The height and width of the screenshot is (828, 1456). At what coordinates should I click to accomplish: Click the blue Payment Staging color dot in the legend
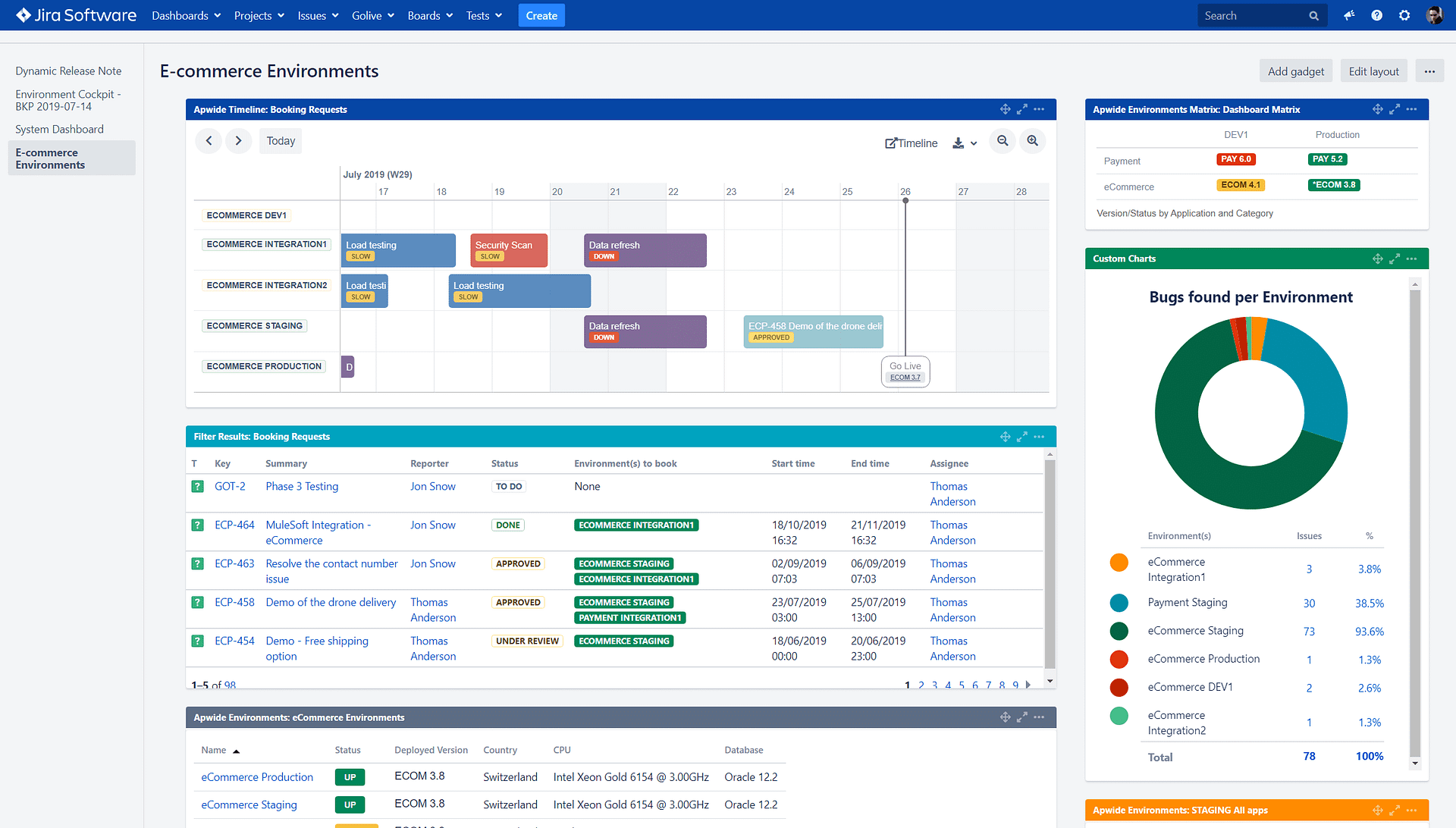tap(1119, 603)
